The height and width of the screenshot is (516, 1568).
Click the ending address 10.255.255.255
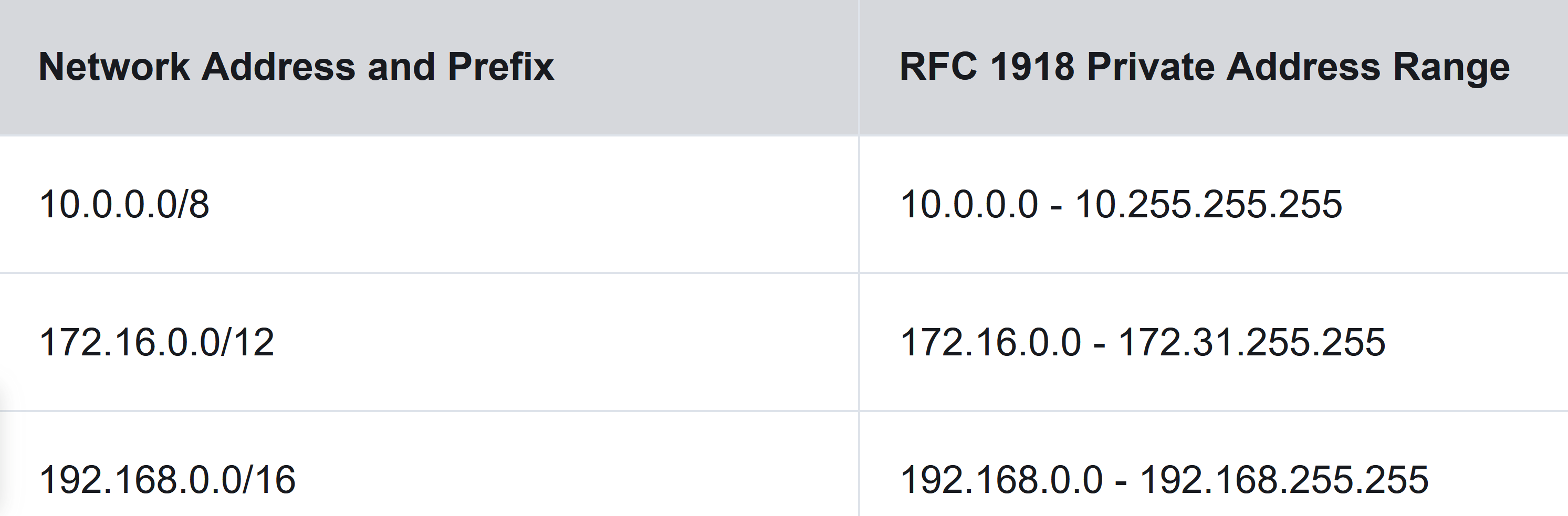[1208, 204]
